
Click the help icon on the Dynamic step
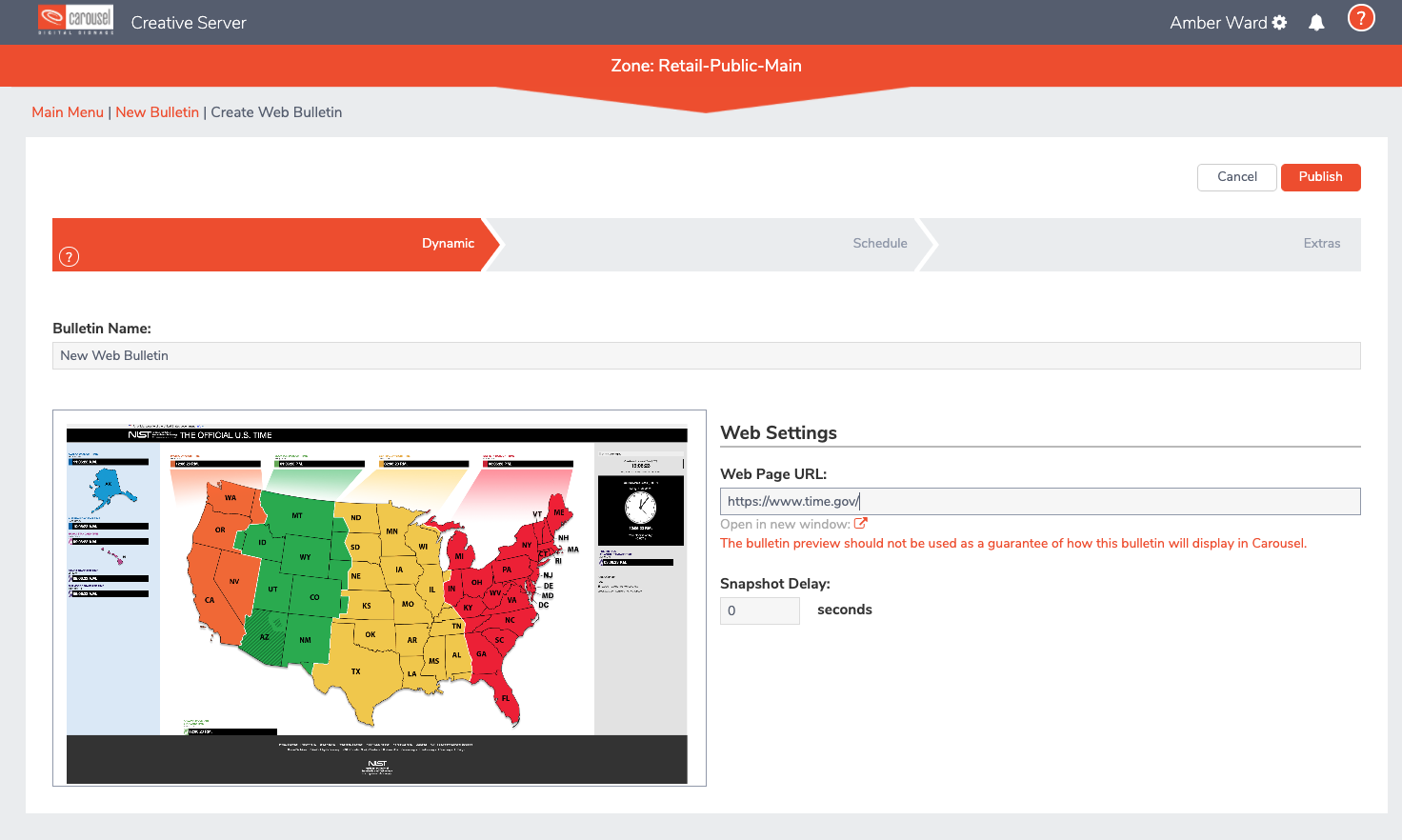(x=68, y=255)
